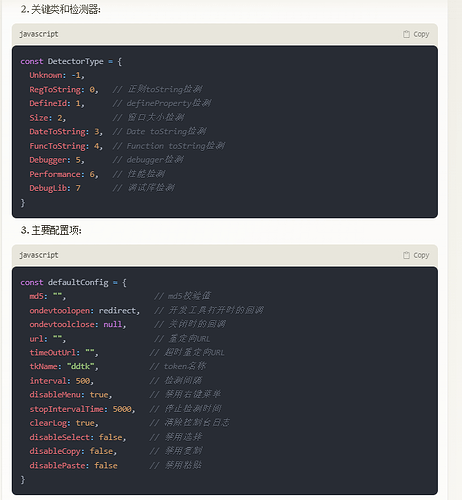Click javascript label above defaultConfig block
Viewport: 462px width, 500px height.
(39, 255)
